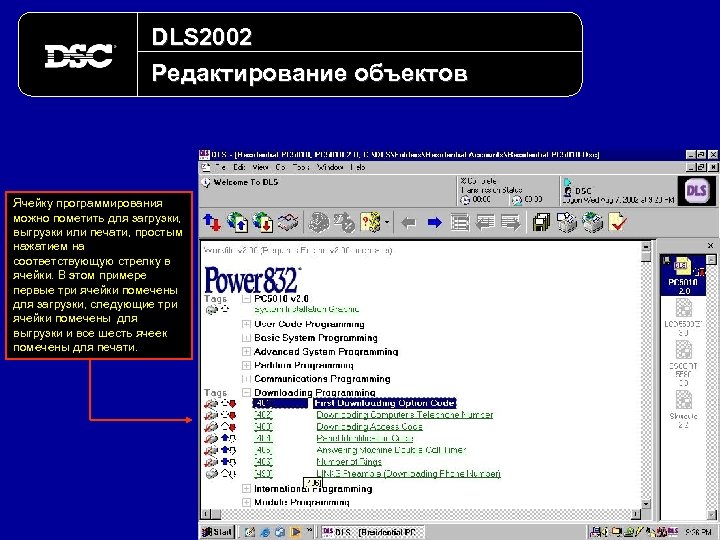Open the Tools menu
The width and height of the screenshot is (720, 540).
tap(301, 167)
